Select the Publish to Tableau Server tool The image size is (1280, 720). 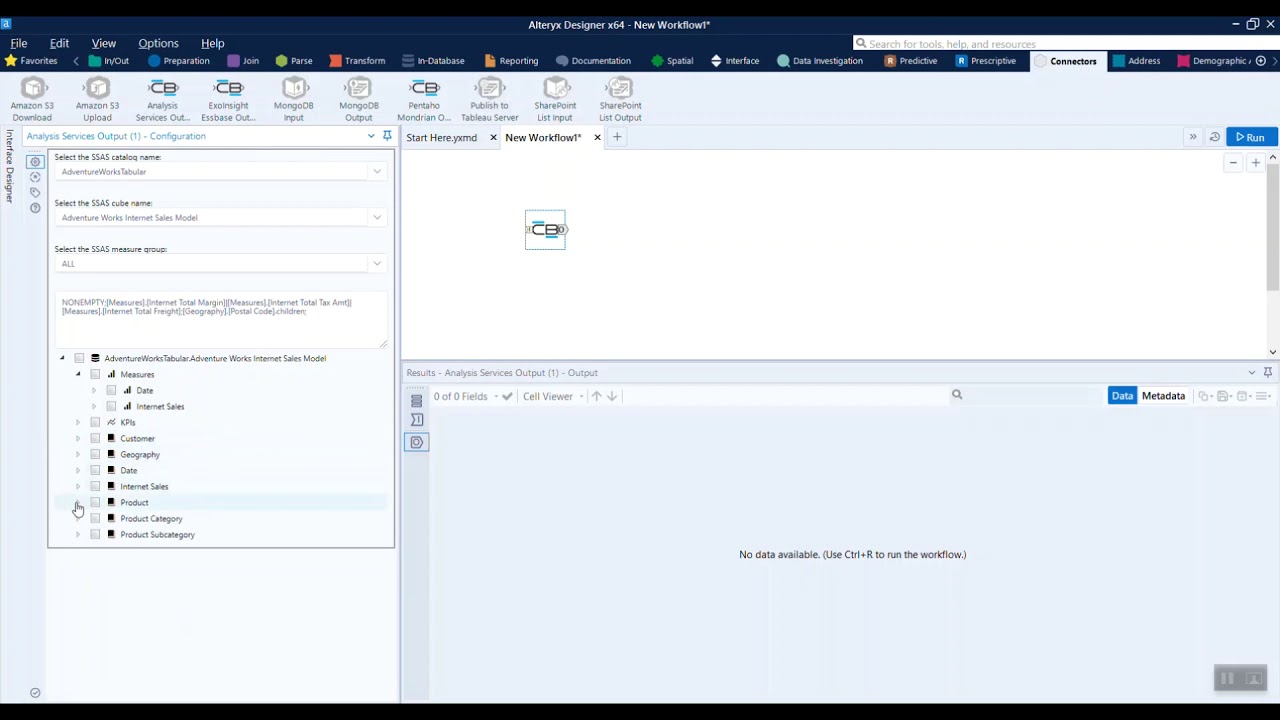(489, 100)
